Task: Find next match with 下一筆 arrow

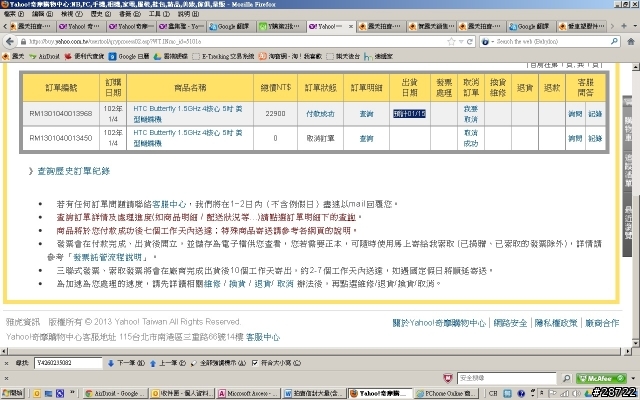Action: click(127, 363)
